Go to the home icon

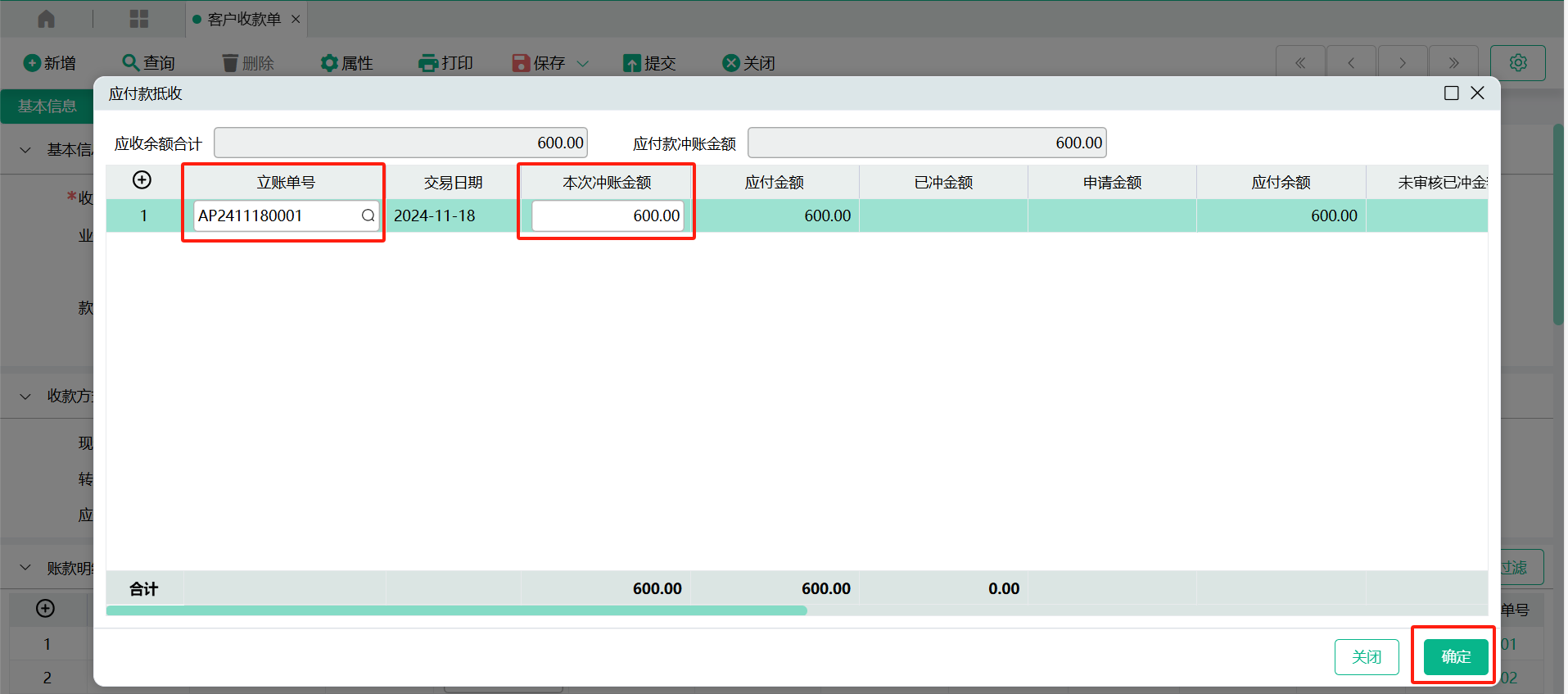tap(47, 19)
